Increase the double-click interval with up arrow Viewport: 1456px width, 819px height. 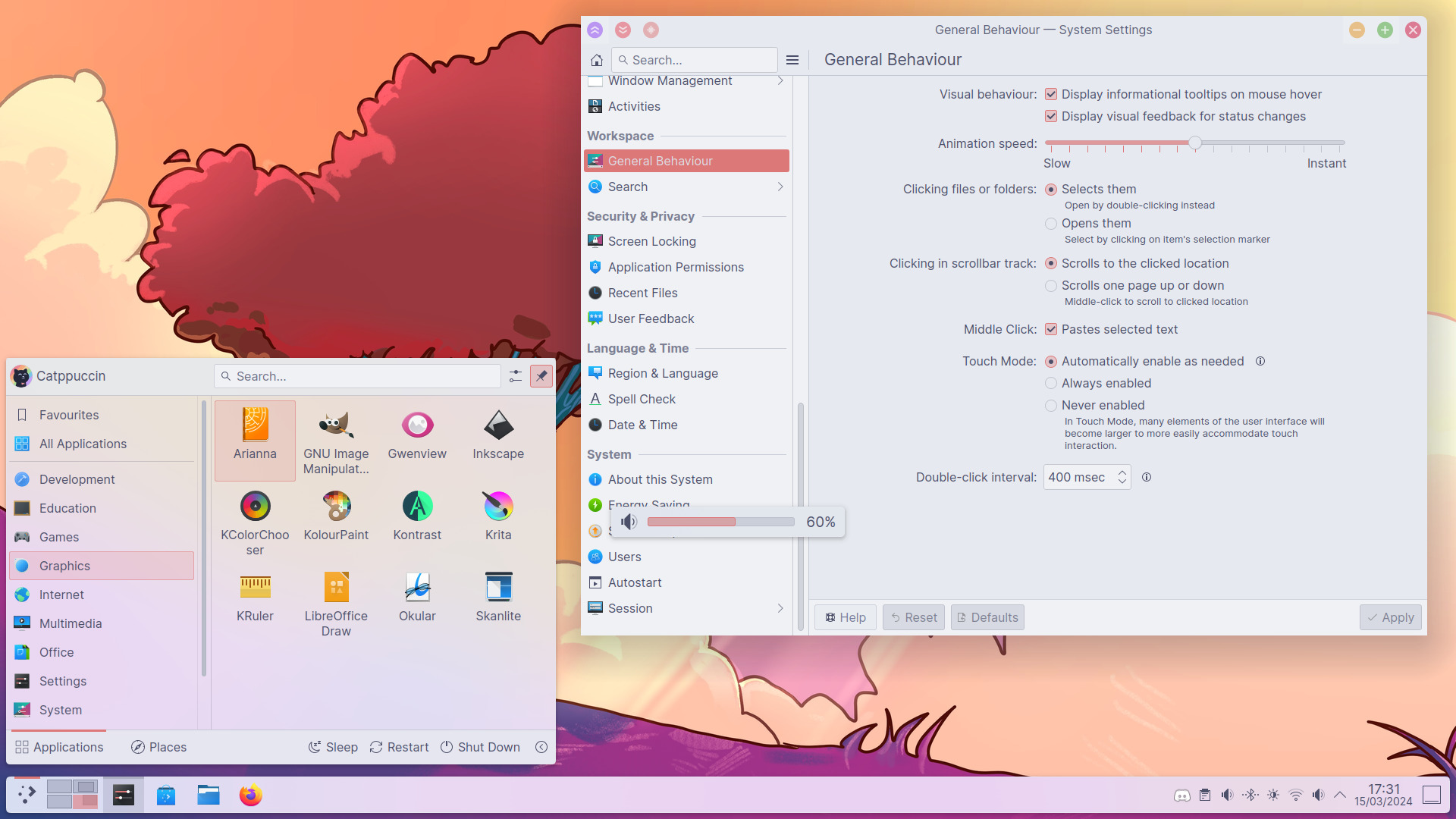(x=1122, y=472)
